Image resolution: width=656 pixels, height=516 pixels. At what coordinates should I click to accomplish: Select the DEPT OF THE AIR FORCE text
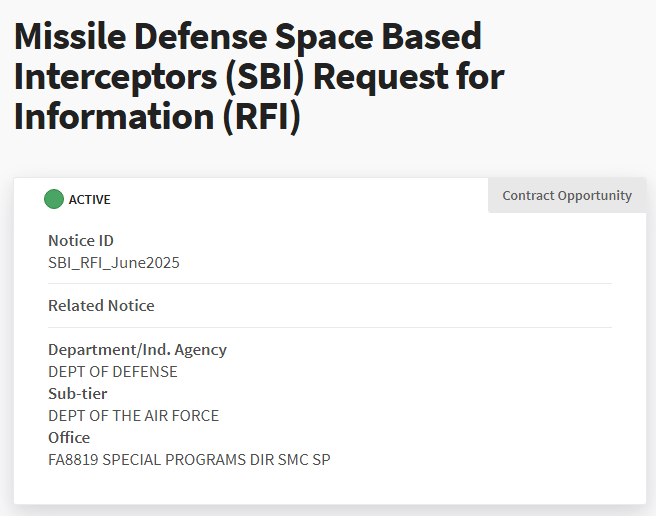click(133, 416)
